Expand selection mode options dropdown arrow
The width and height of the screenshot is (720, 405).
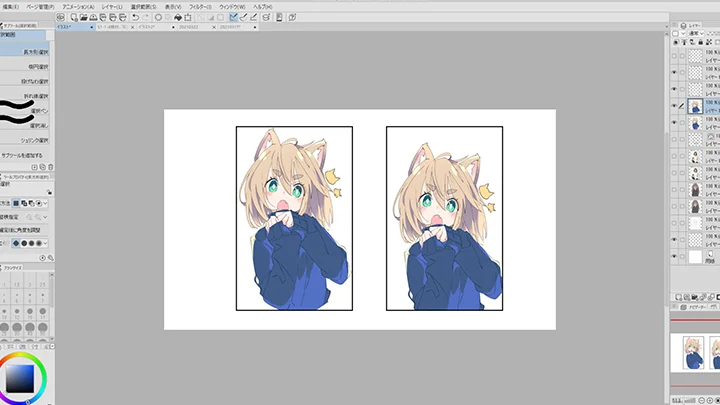pos(45,203)
